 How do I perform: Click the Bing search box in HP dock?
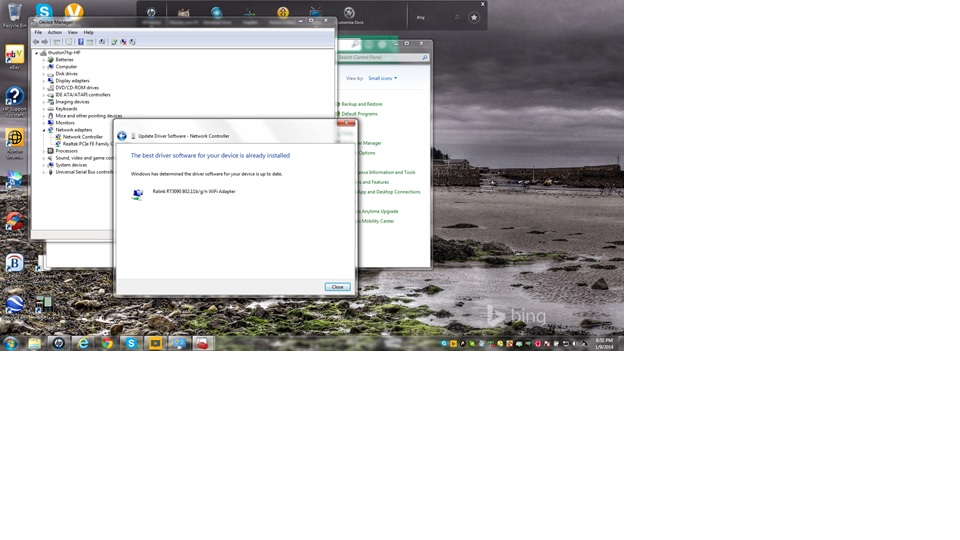437,18
